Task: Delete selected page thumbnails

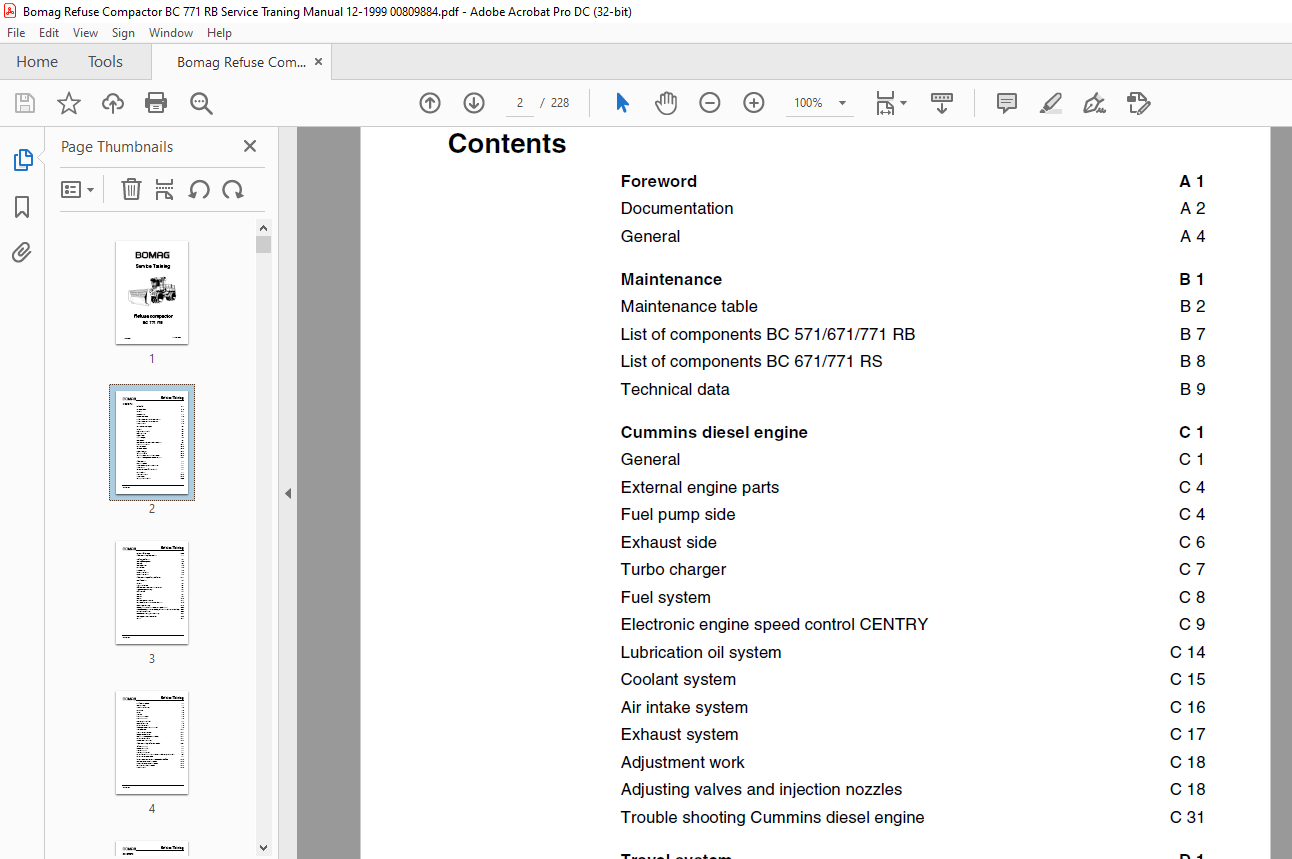Action: click(x=131, y=189)
